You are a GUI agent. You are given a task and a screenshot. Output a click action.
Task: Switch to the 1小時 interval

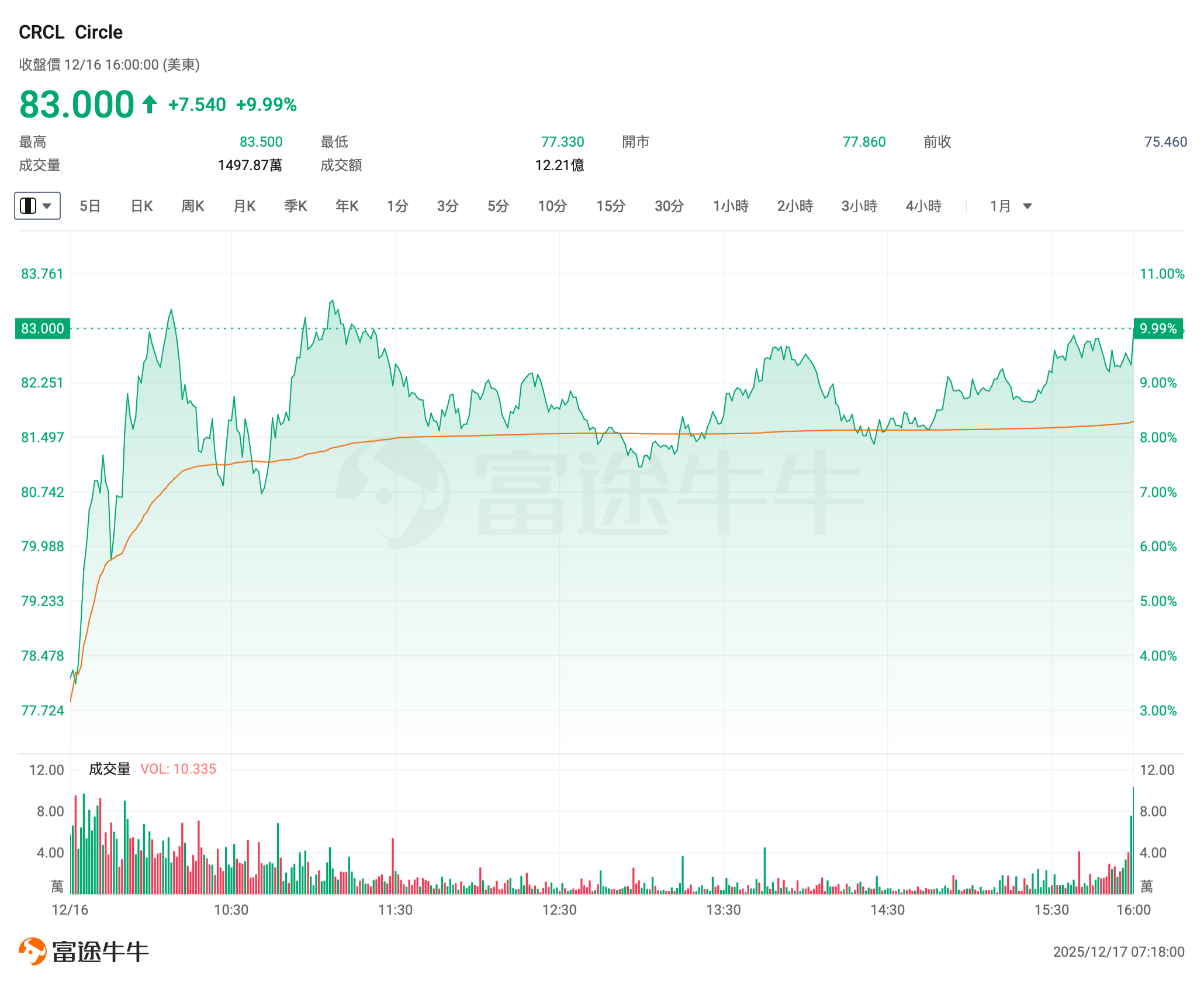tap(731, 206)
